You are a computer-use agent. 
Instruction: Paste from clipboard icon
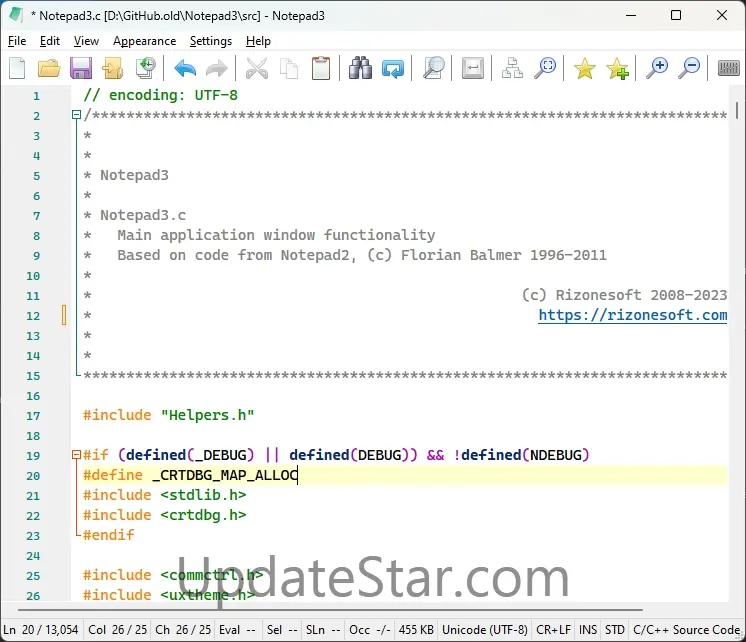tap(321, 68)
